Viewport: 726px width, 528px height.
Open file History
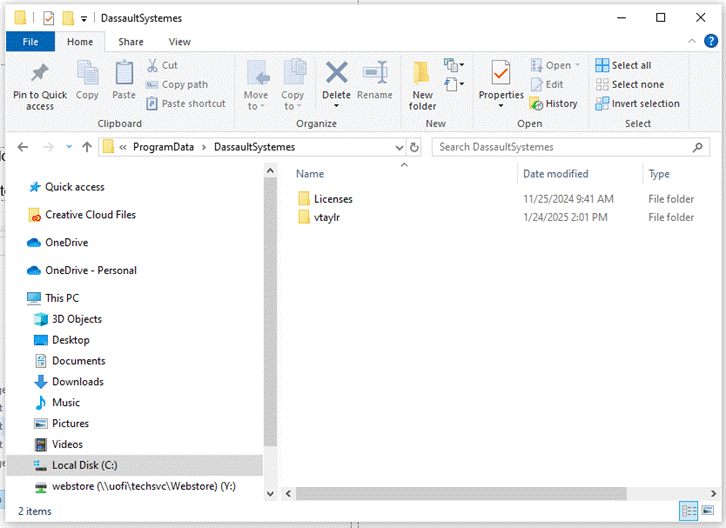554,104
